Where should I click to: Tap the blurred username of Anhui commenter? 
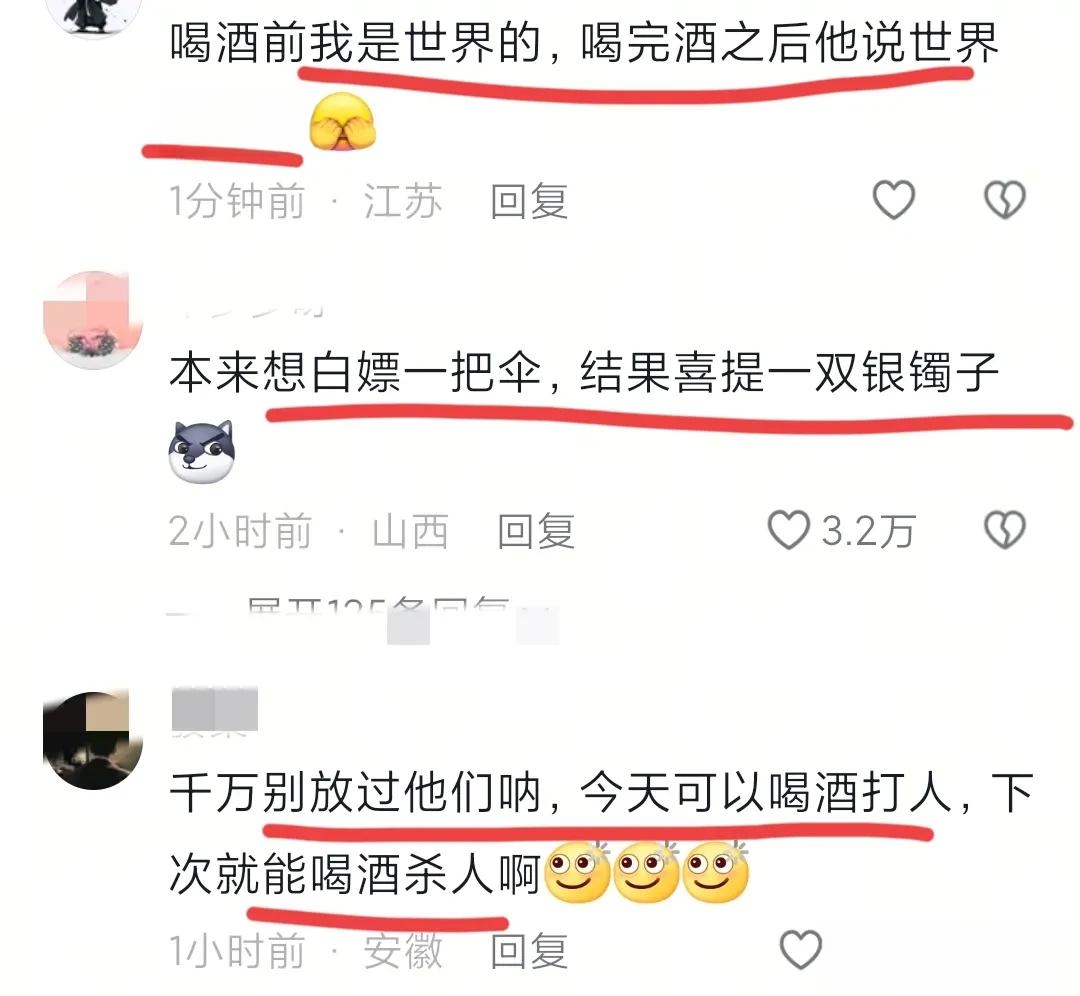pos(214,709)
